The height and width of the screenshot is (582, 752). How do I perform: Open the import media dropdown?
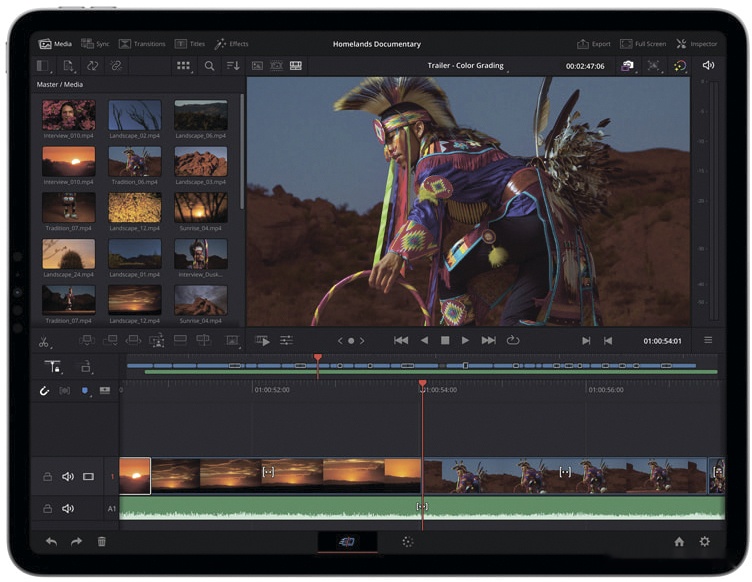[x=69, y=66]
